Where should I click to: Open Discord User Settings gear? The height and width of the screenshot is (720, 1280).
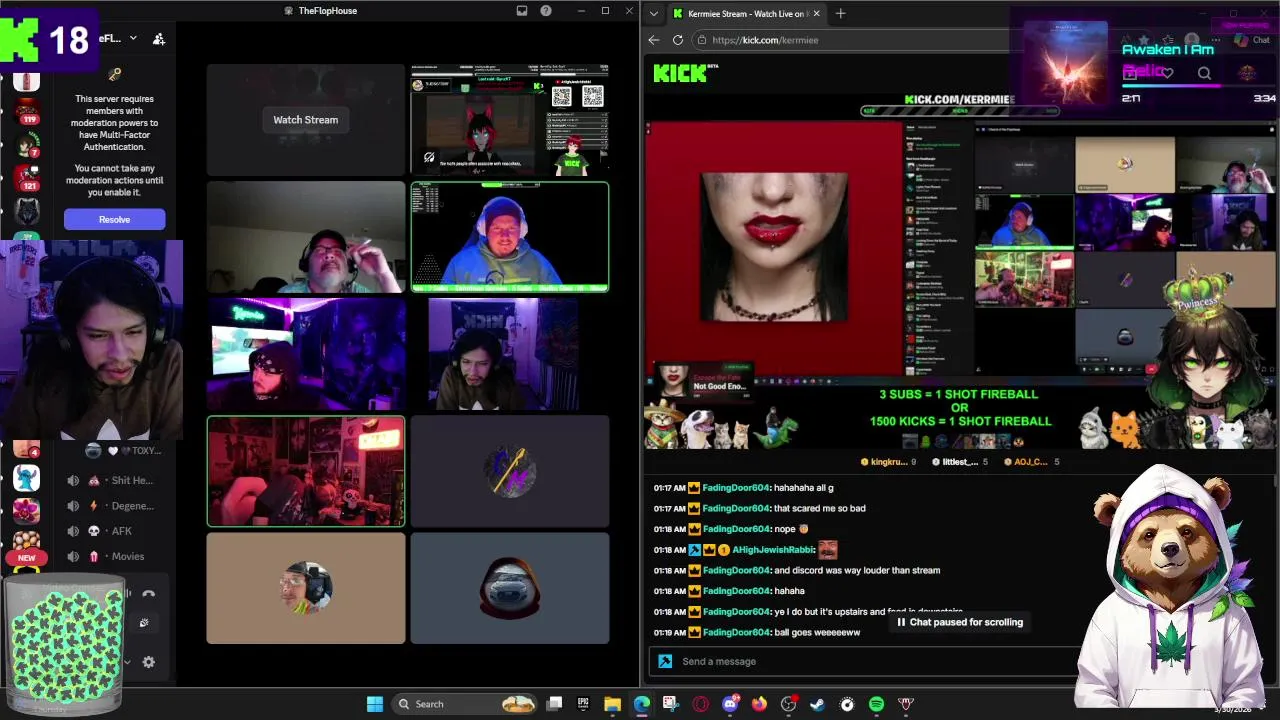(149, 662)
